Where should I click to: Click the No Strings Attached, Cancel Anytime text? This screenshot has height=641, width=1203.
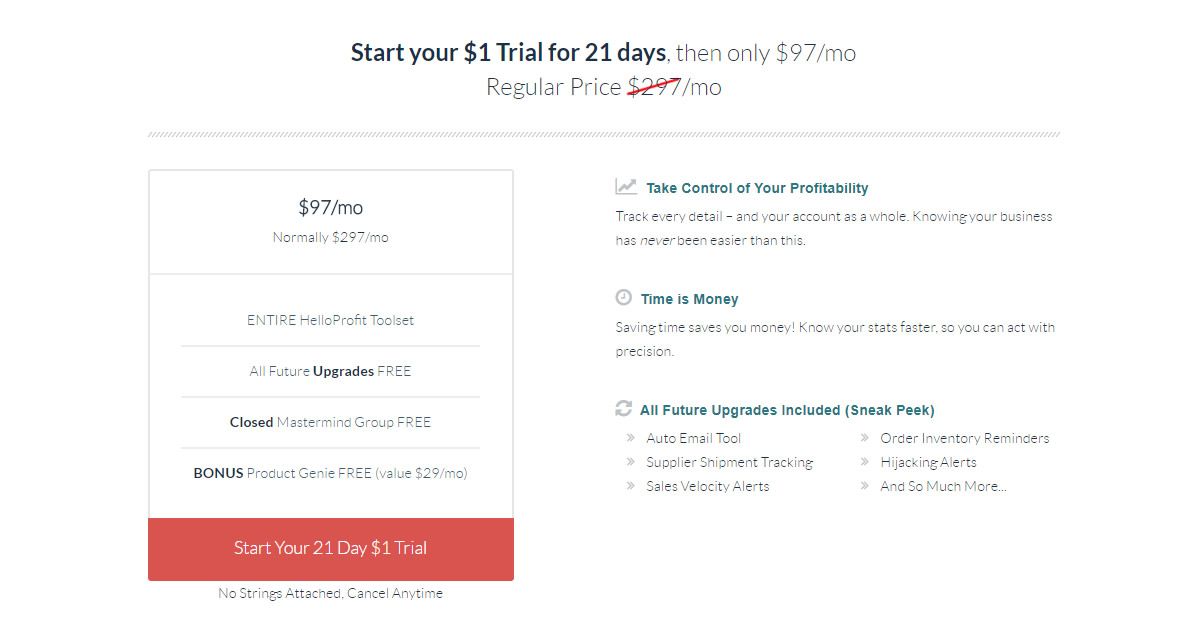click(x=331, y=593)
